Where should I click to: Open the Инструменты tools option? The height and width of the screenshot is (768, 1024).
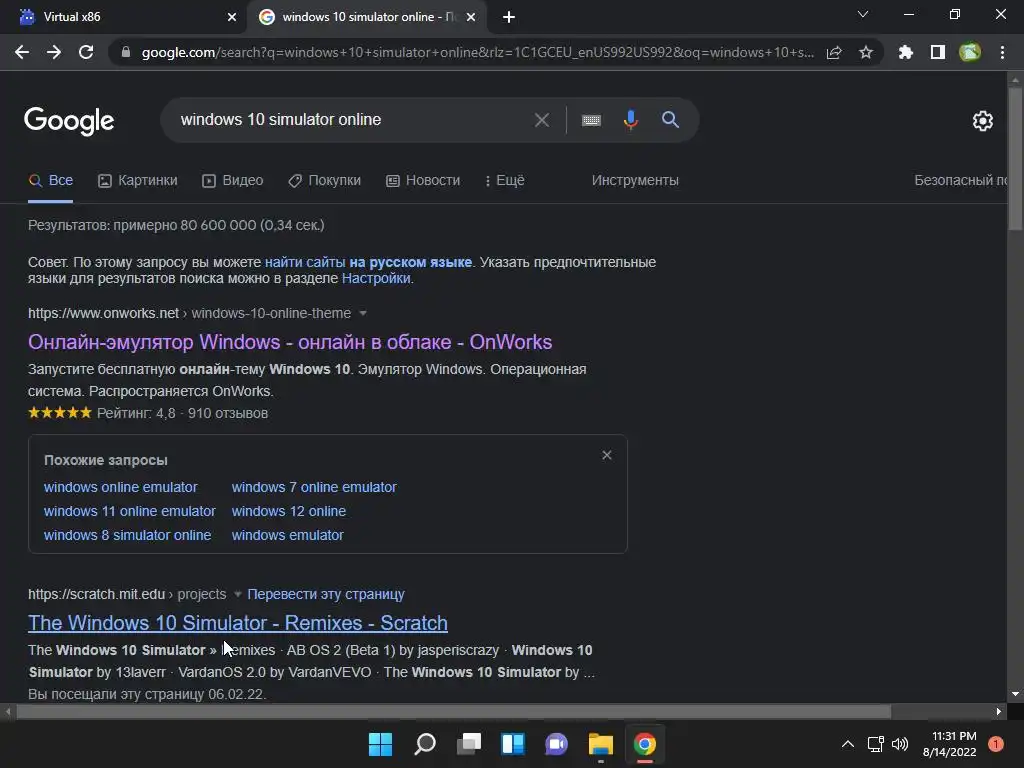[635, 180]
